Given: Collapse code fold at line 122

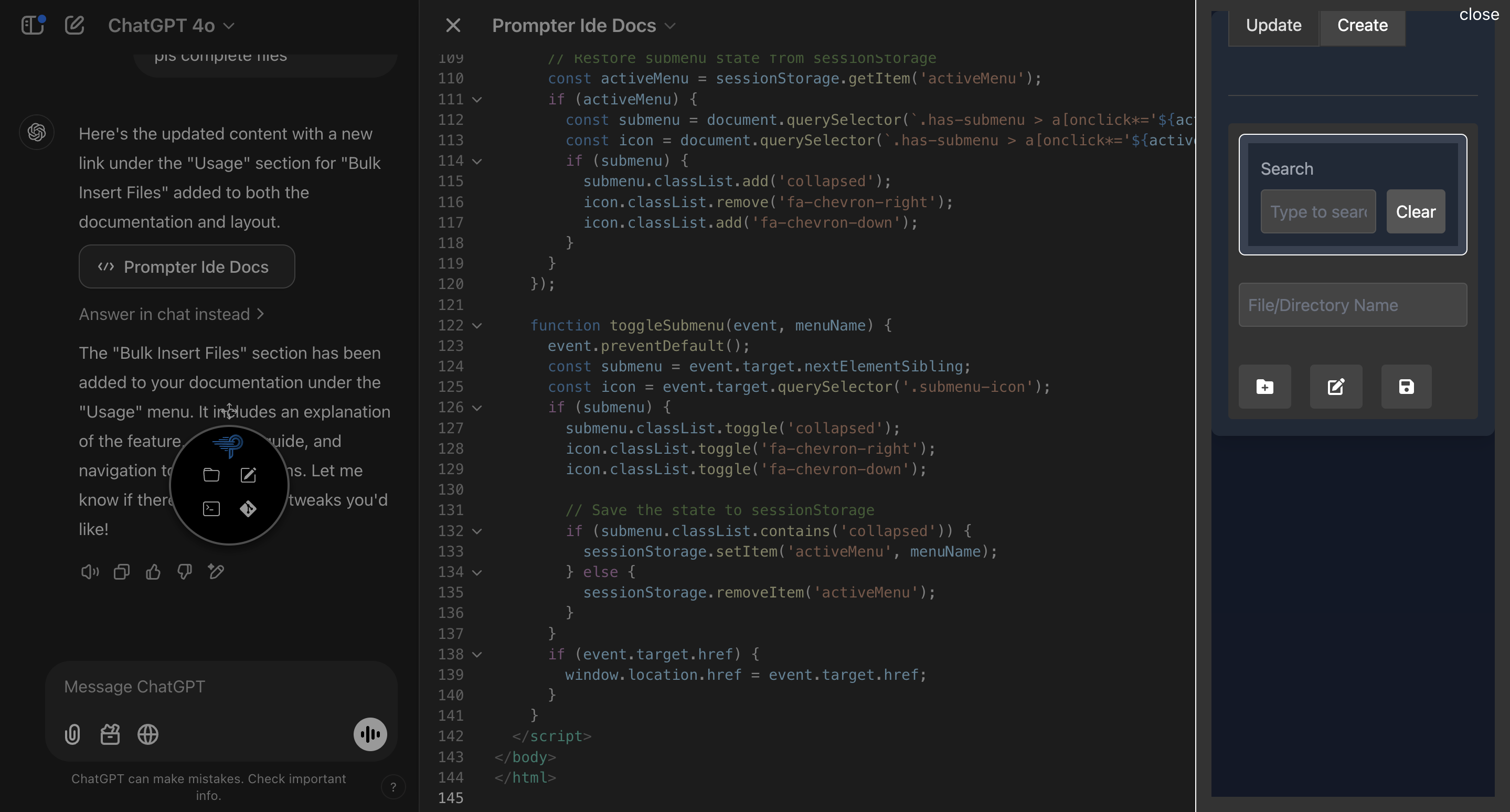Looking at the screenshot, I should tap(477, 326).
